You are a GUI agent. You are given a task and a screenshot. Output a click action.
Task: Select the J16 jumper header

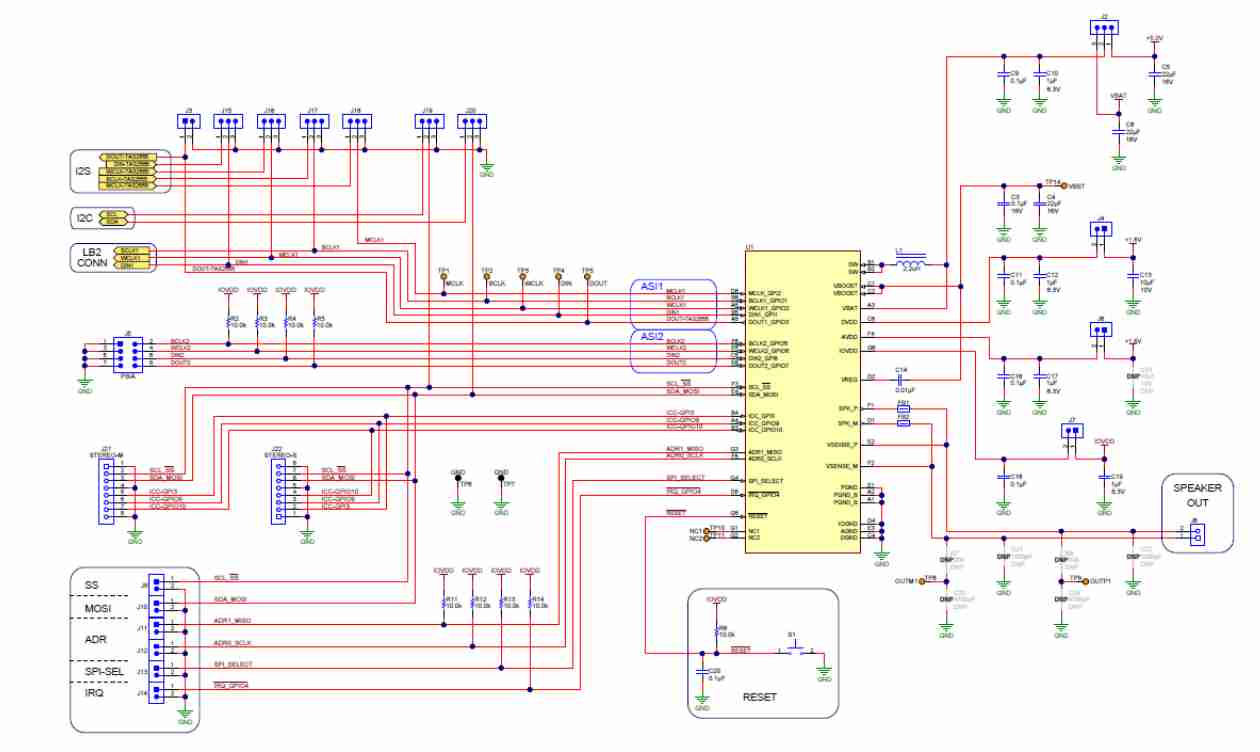click(271, 121)
